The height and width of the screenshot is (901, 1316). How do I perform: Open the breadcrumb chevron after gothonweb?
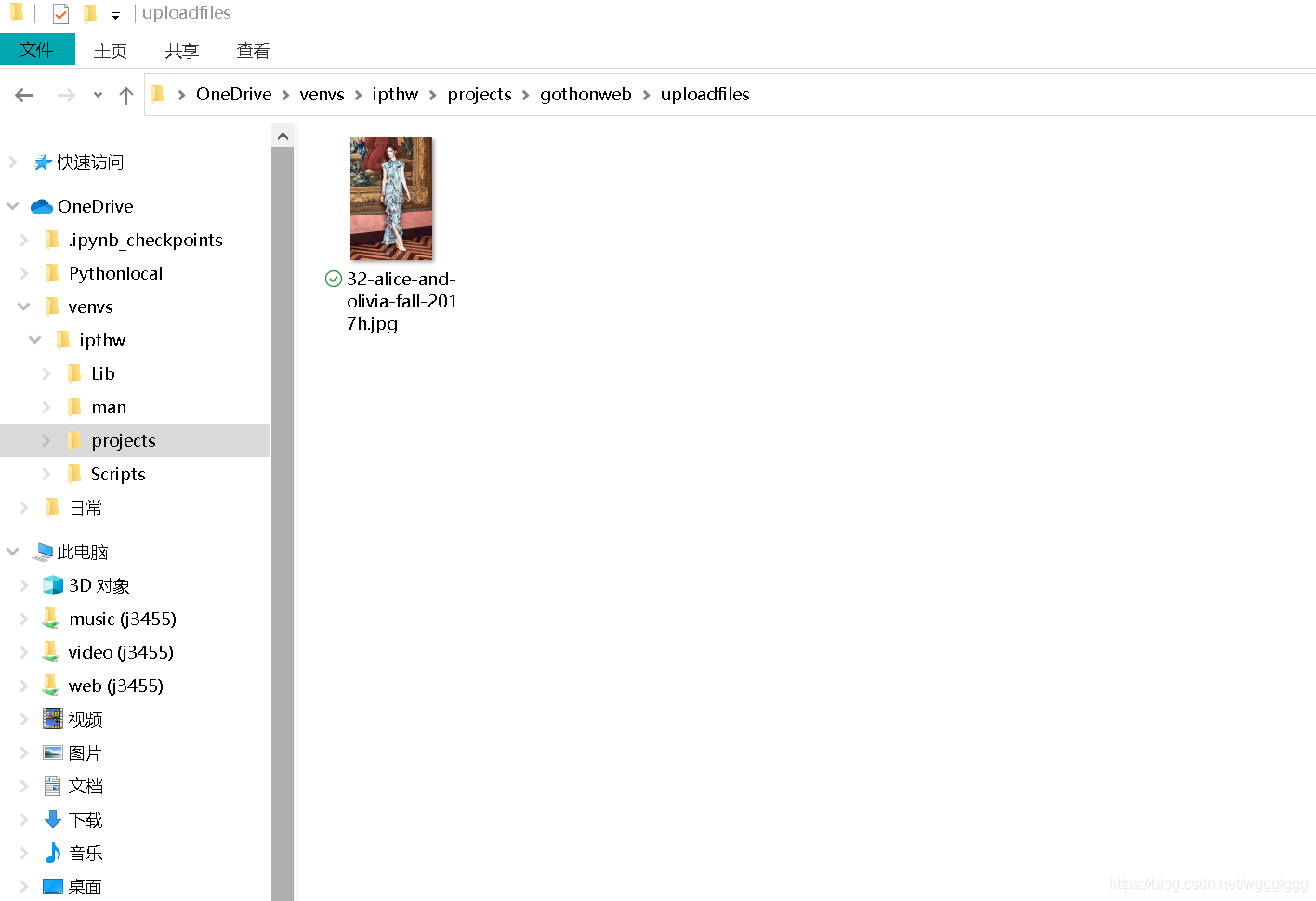[647, 95]
